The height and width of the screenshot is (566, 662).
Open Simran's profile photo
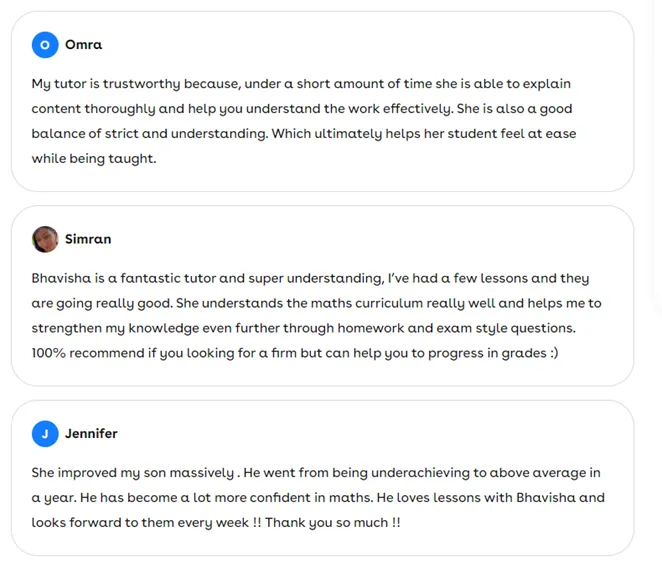point(45,239)
